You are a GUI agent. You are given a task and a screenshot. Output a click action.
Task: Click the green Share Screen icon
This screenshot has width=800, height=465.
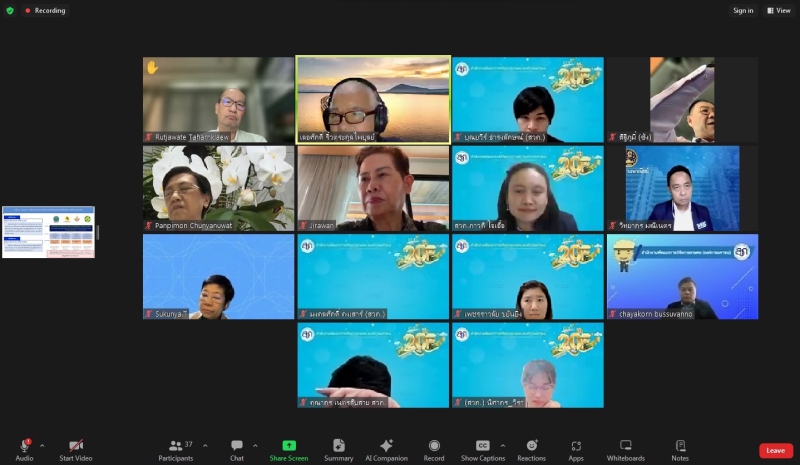click(289, 446)
